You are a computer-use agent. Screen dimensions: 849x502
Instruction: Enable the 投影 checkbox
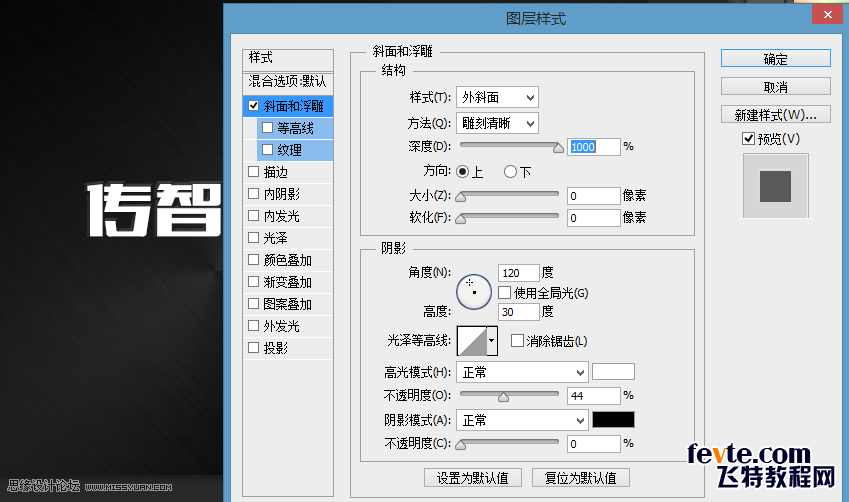click(x=253, y=347)
